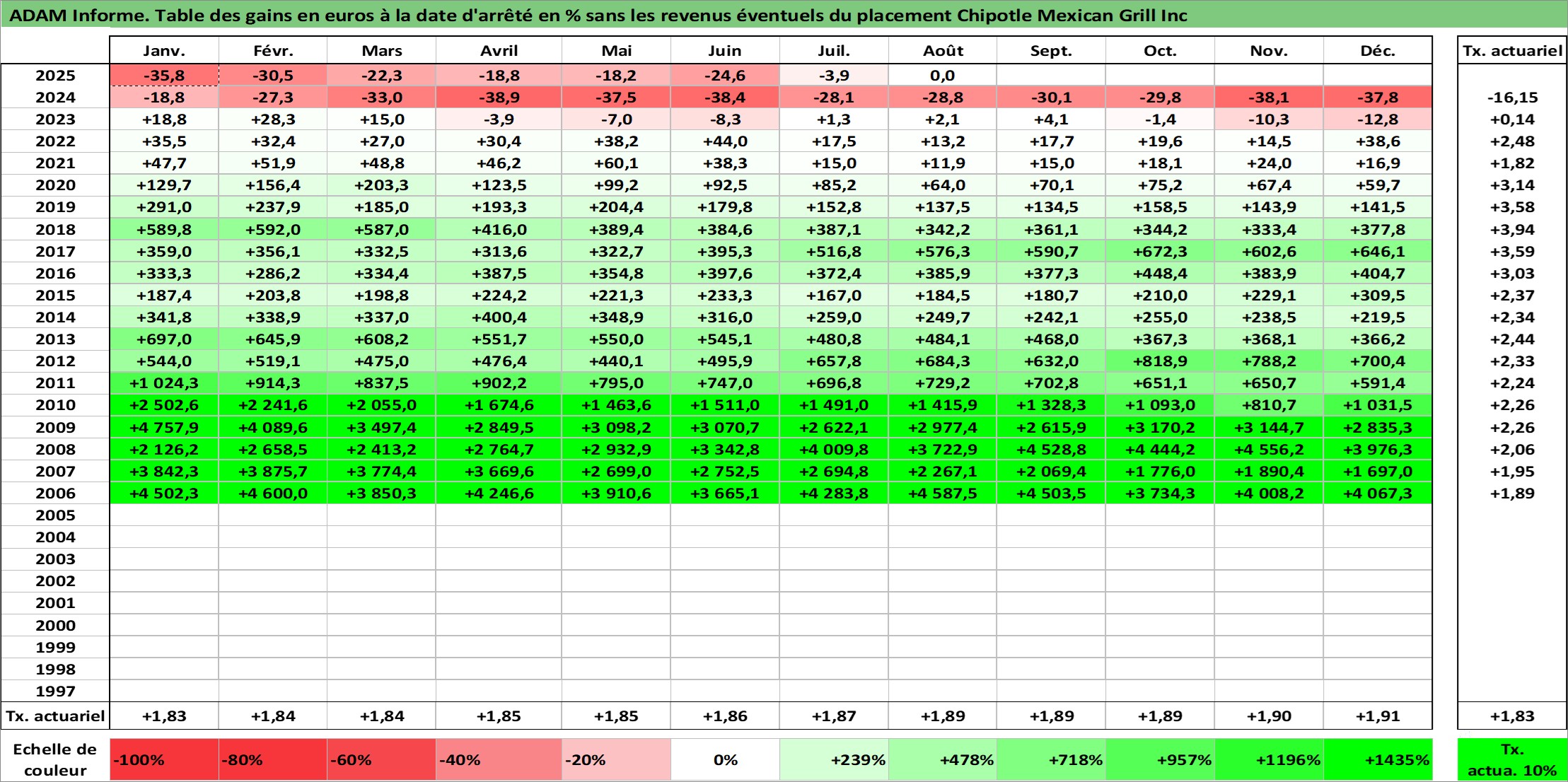Click the -100% red color scale swatch
This screenshot has height=782, width=1568.
click(x=164, y=760)
